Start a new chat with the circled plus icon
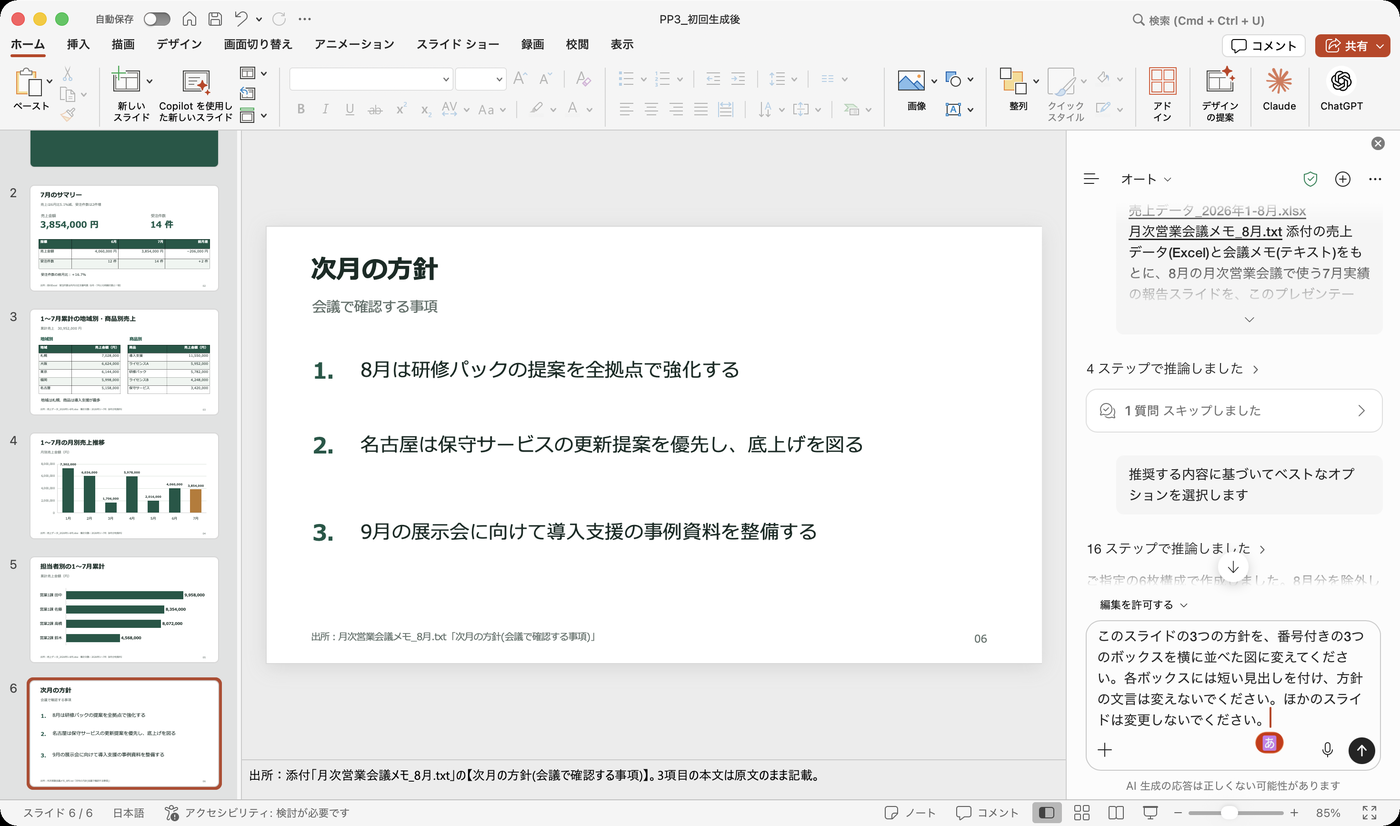Screen dimensions: 1400x826 (1343, 179)
